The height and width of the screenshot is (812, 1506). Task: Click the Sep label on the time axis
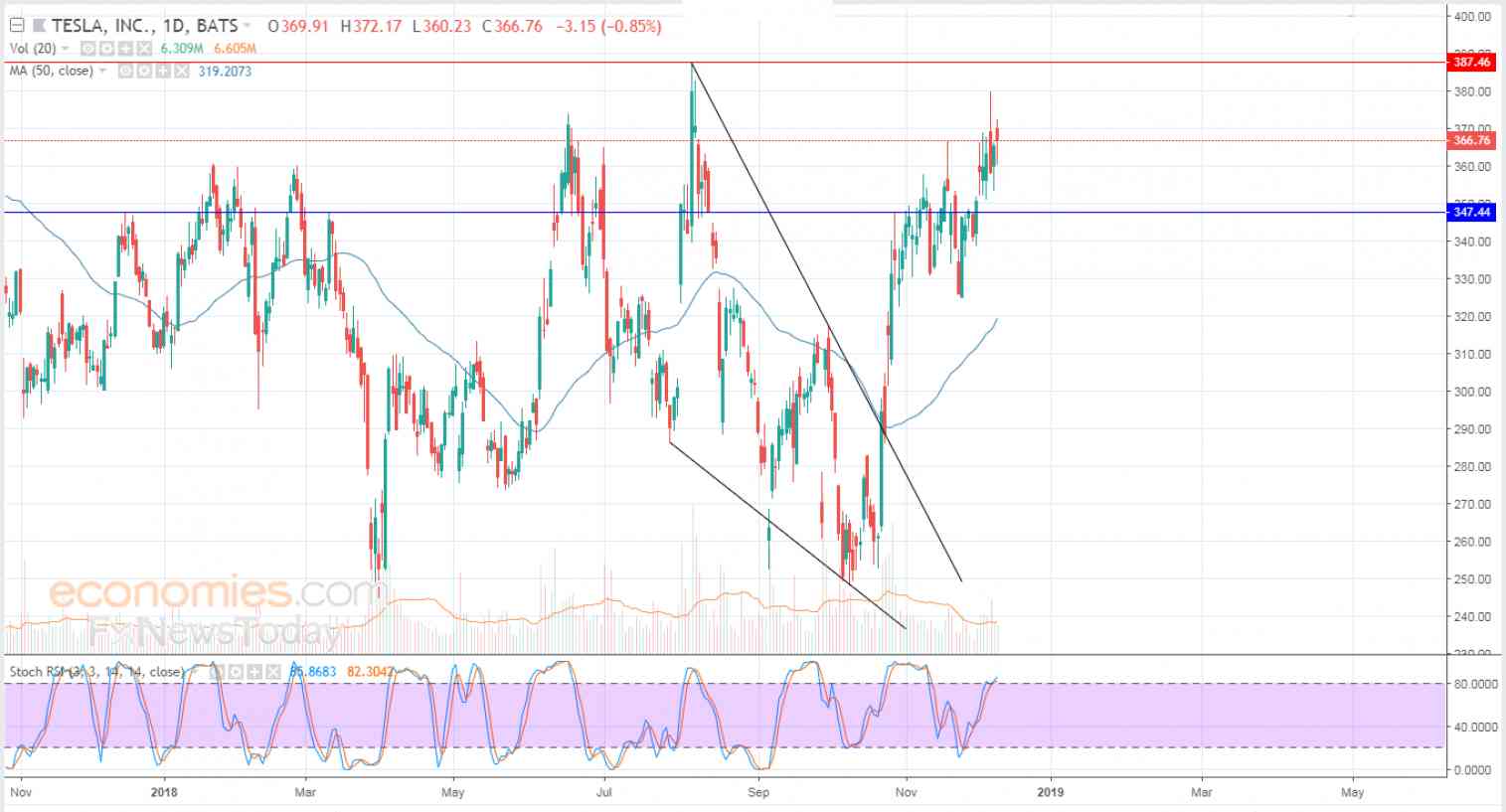click(x=758, y=792)
